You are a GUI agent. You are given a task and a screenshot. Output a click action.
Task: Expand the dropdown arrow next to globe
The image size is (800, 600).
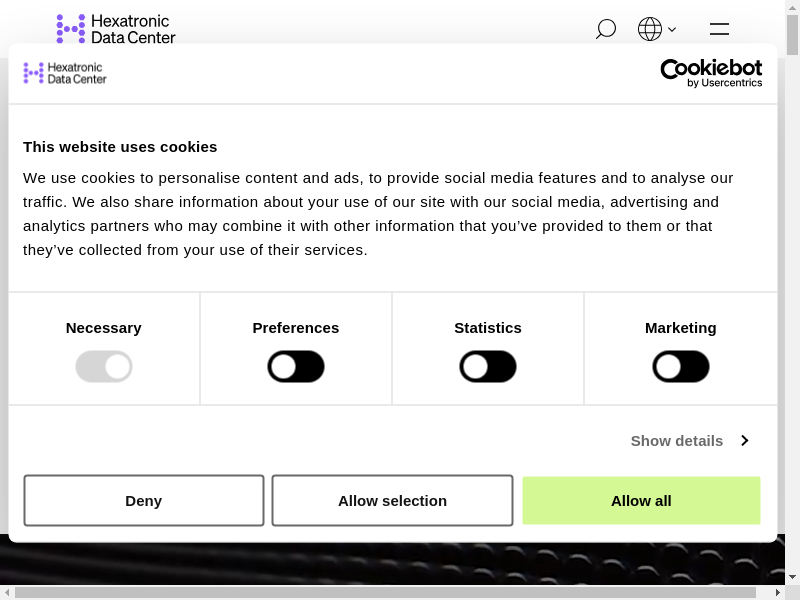click(x=672, y=30)
